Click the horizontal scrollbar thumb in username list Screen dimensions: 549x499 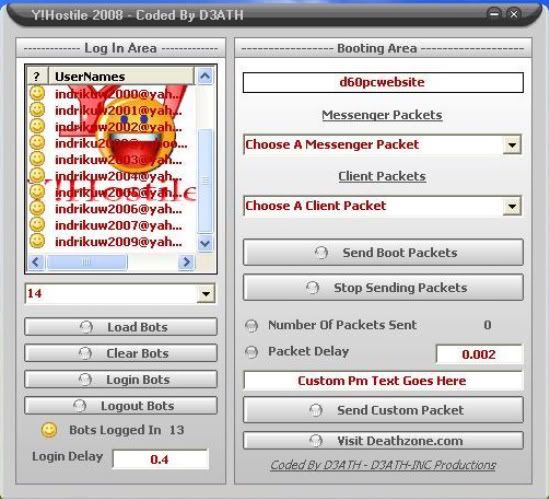click(x=87, y=262)
